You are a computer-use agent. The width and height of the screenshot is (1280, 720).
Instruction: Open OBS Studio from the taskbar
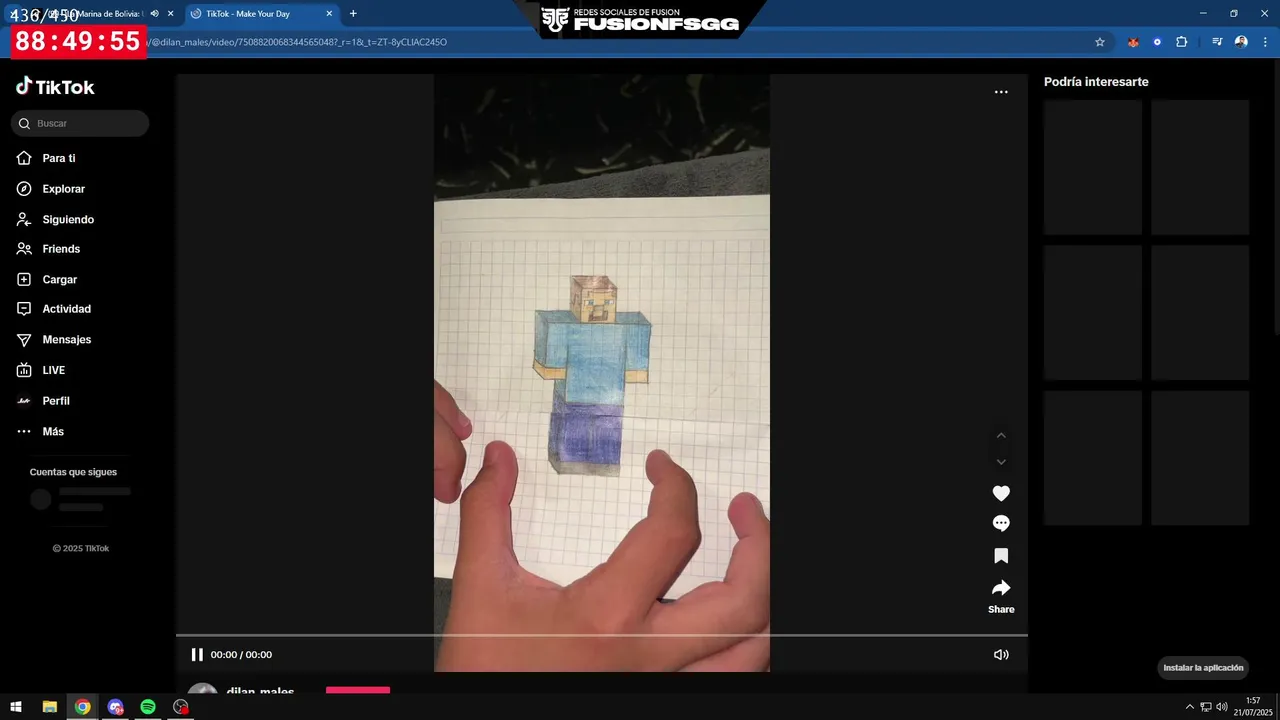coord(181,707)
